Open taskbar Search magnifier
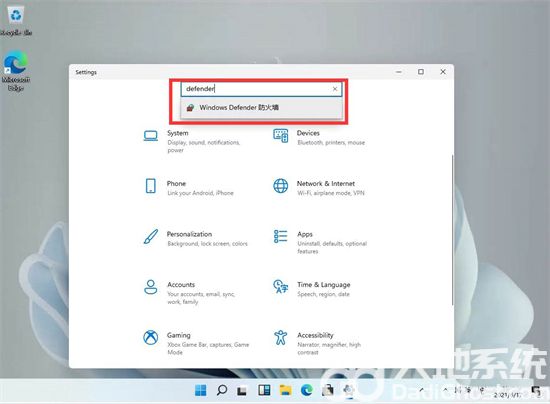This screenshot has height=404, width=550. click(x=222, y=390)
